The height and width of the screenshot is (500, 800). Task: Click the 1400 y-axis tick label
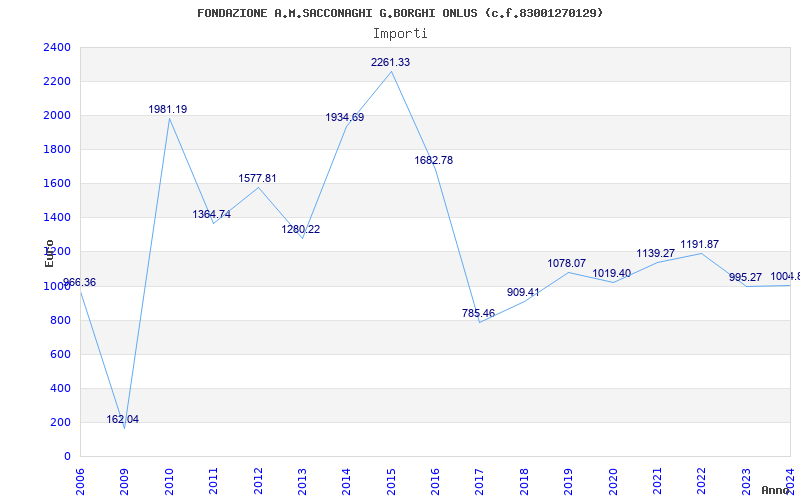(57, 218)
